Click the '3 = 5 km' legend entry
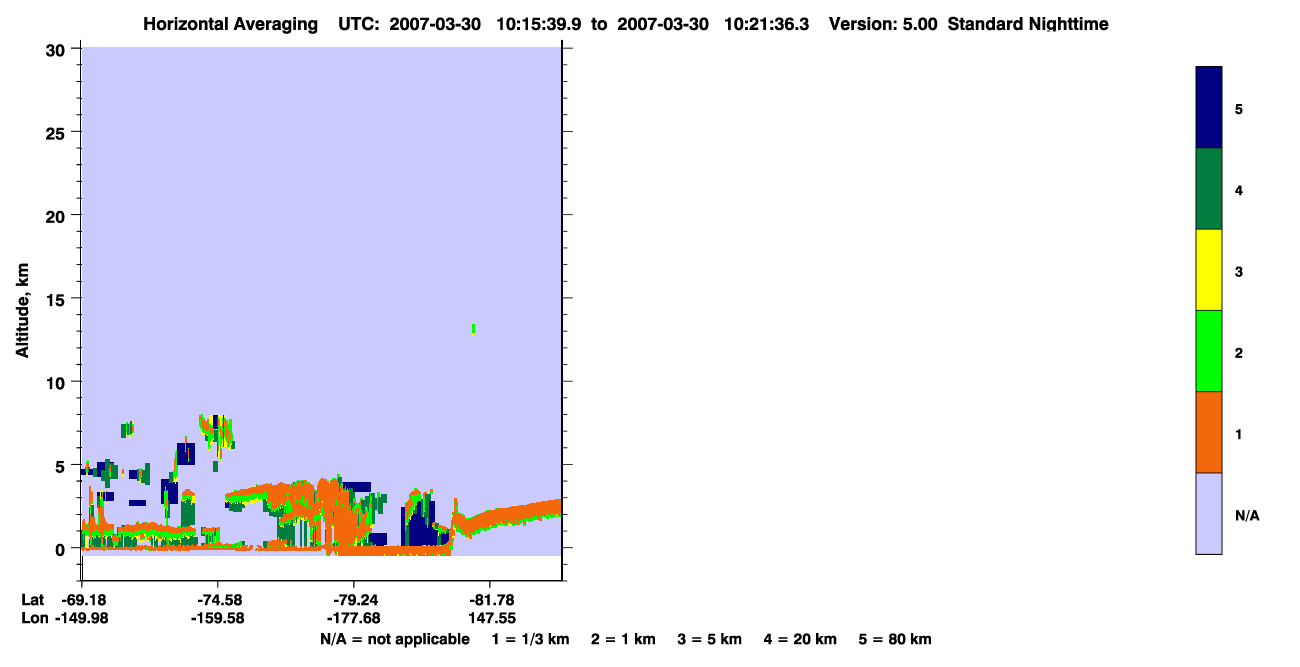Screen dimensions: 1300x667 (710, 639)
